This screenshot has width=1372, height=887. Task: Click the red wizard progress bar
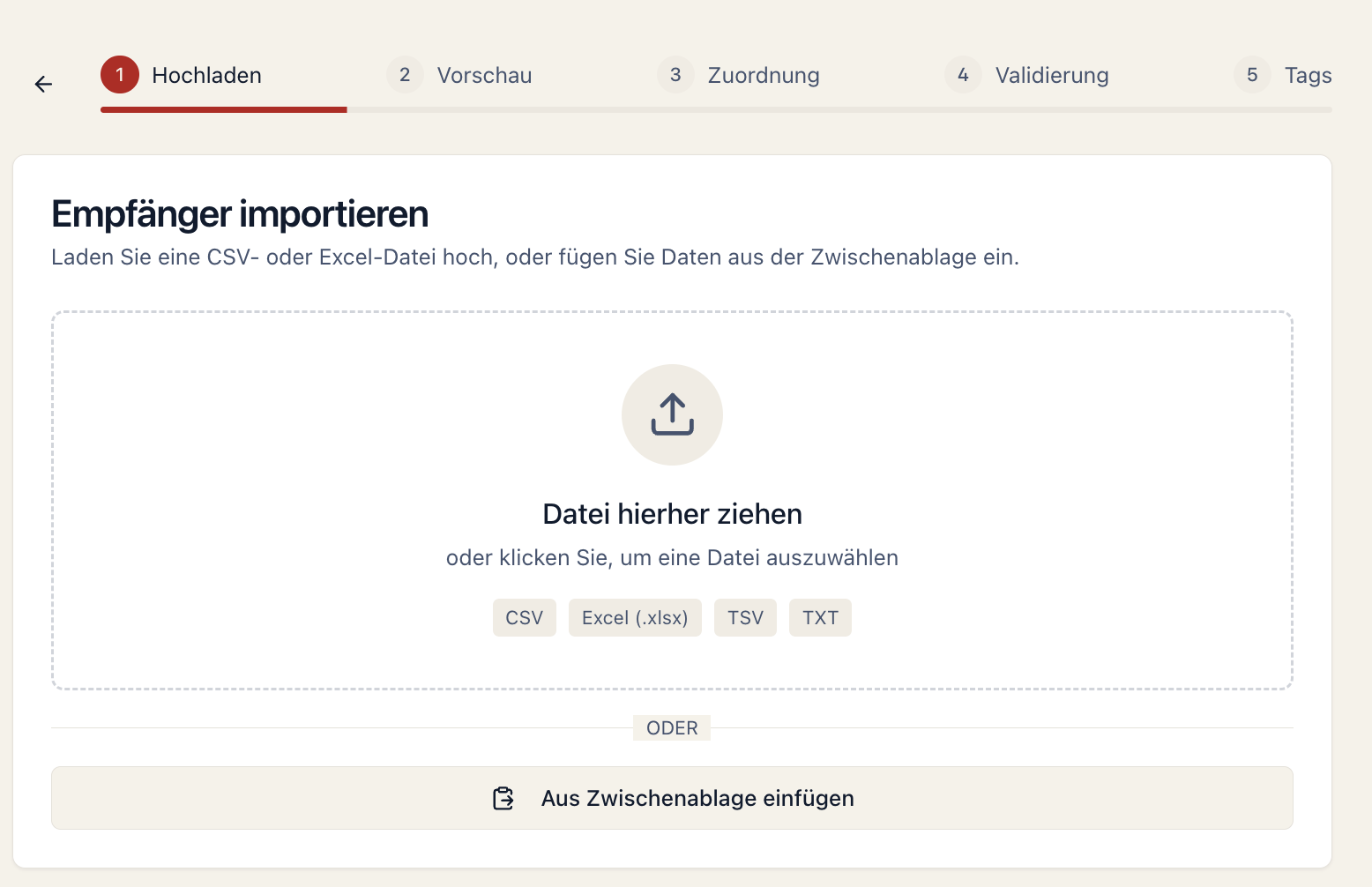[224, 109]
